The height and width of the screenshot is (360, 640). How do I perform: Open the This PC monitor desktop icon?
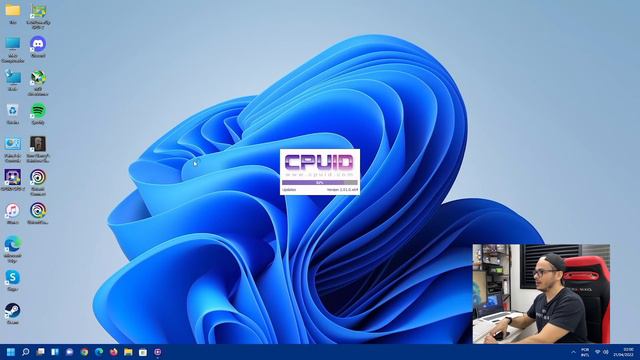[13, 44]
